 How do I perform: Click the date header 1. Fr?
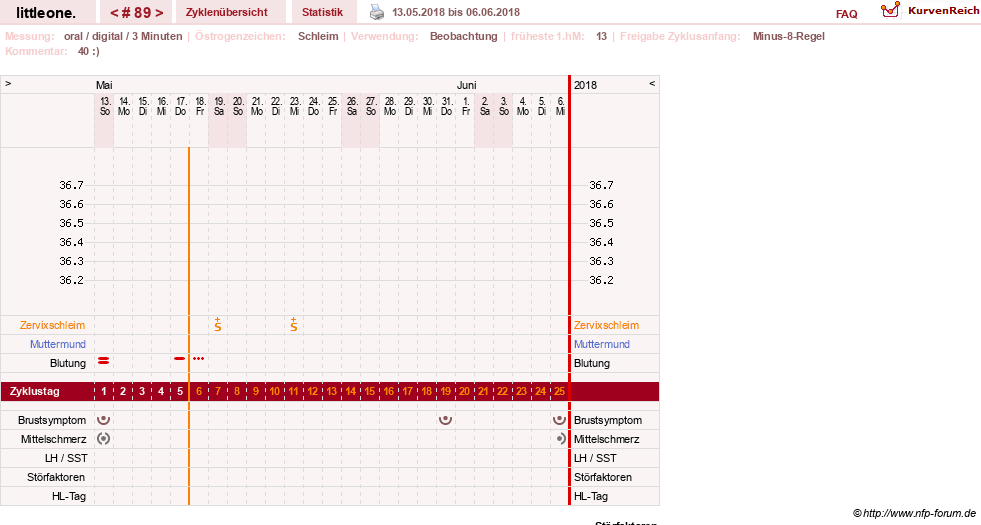(x=465, y=106)
